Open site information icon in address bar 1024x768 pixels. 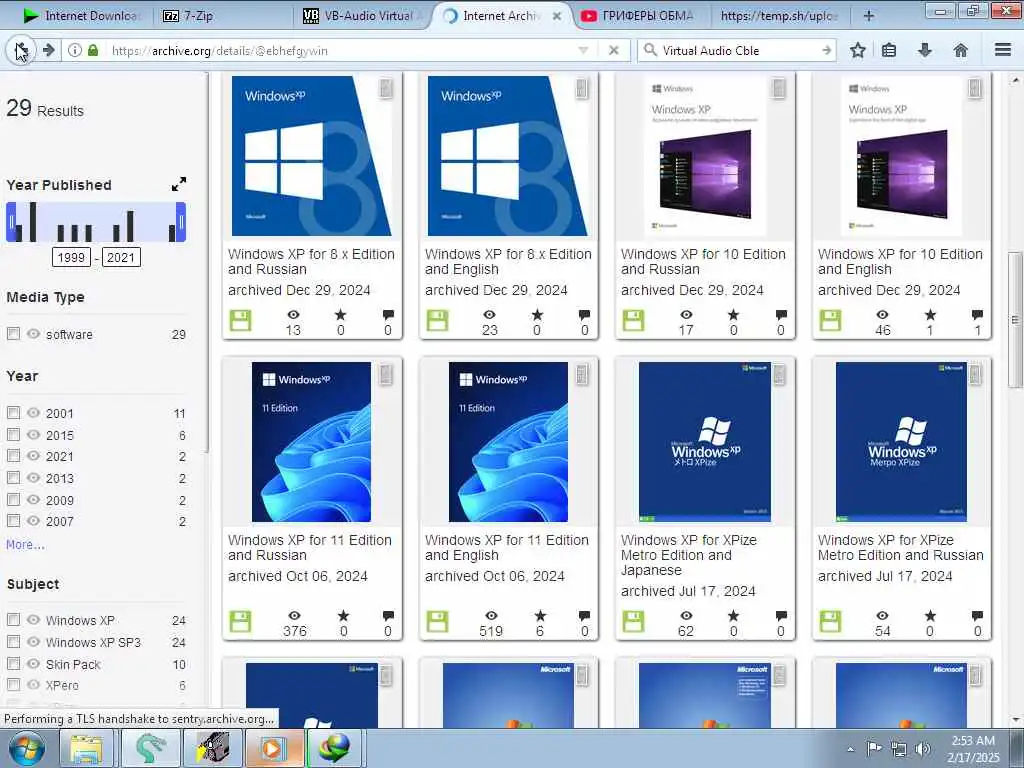point(75,50)
